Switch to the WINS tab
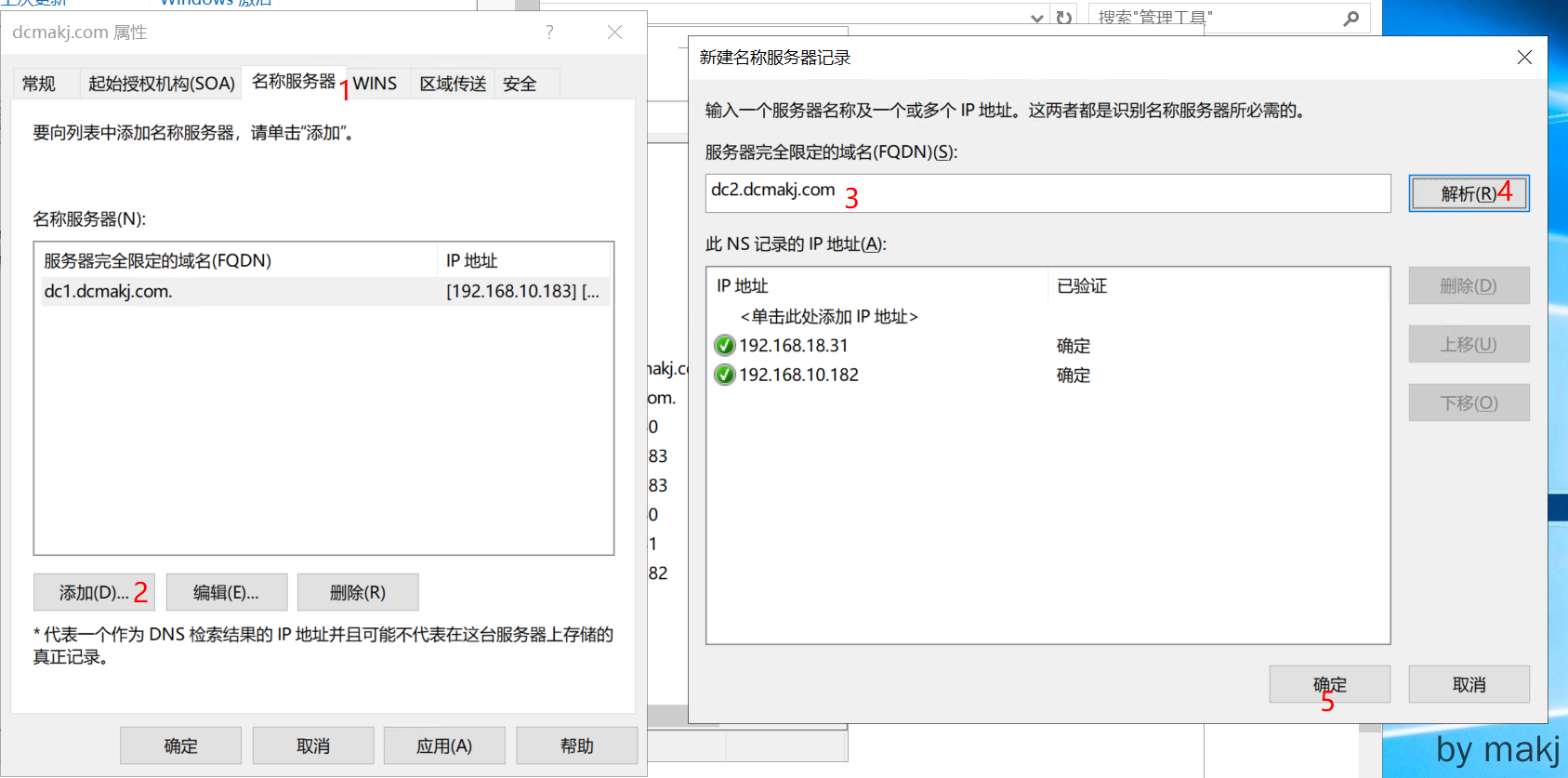This screenshot has height=778, width=1568. [x=375, y=84]
